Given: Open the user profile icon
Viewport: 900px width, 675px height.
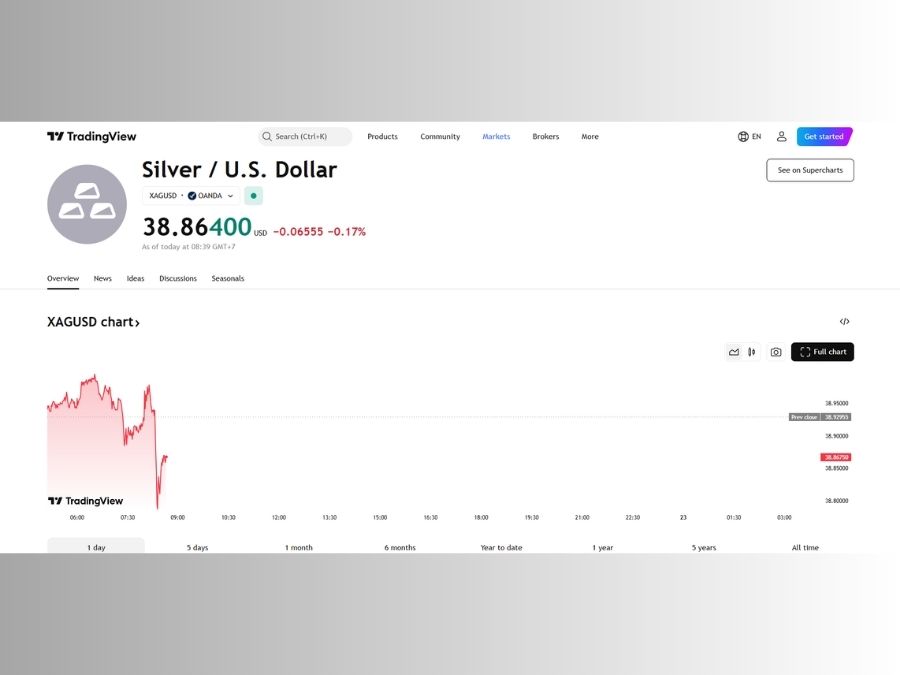Looking at the screenshot, I should pos(781,137).
